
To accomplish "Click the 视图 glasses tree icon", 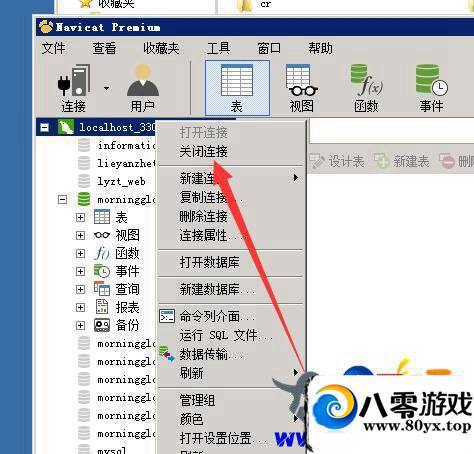I will point(102,235).
